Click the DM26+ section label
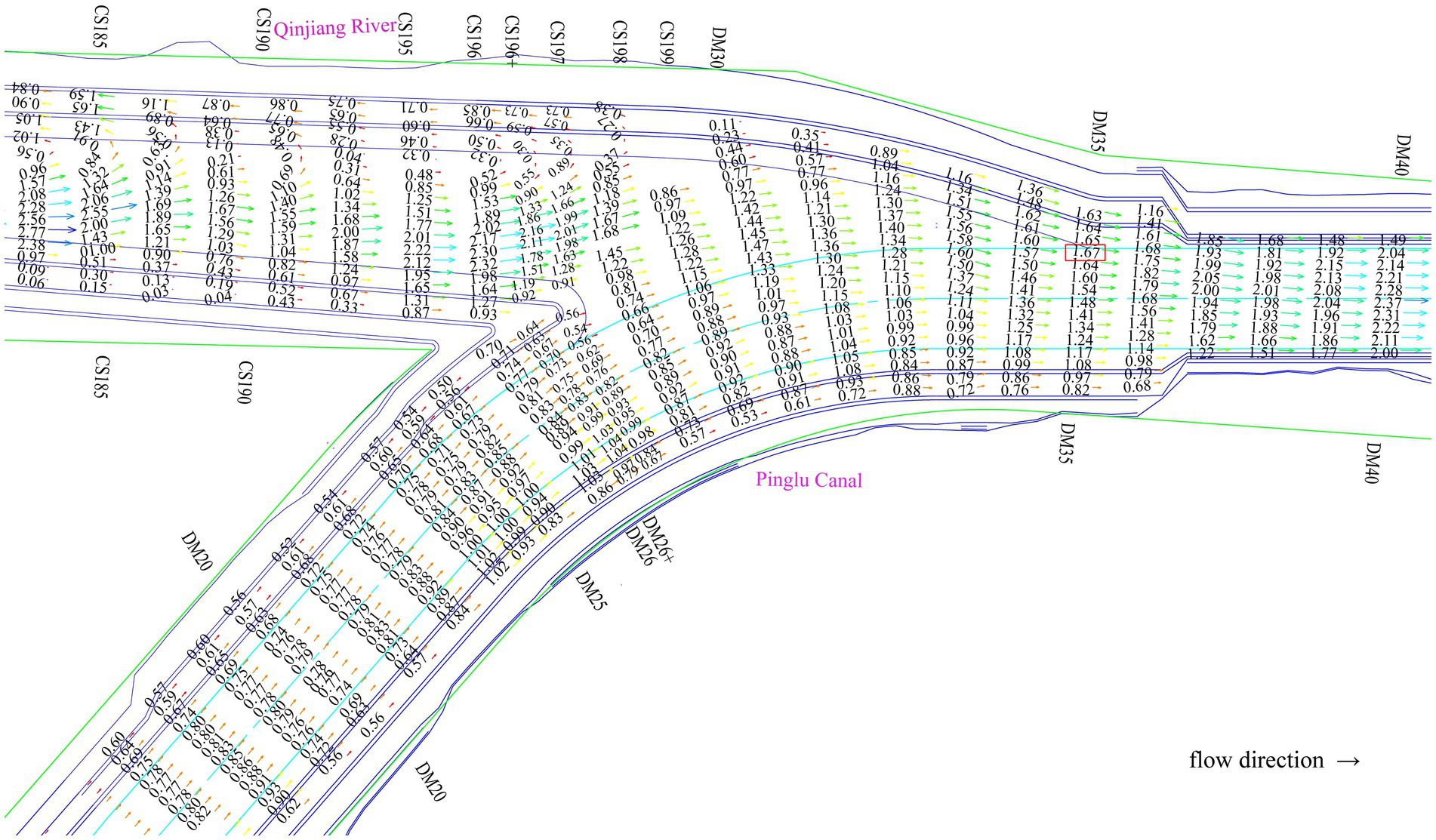Image resolution: width=1436 pixels, height=840 pixels. point(657,537)
